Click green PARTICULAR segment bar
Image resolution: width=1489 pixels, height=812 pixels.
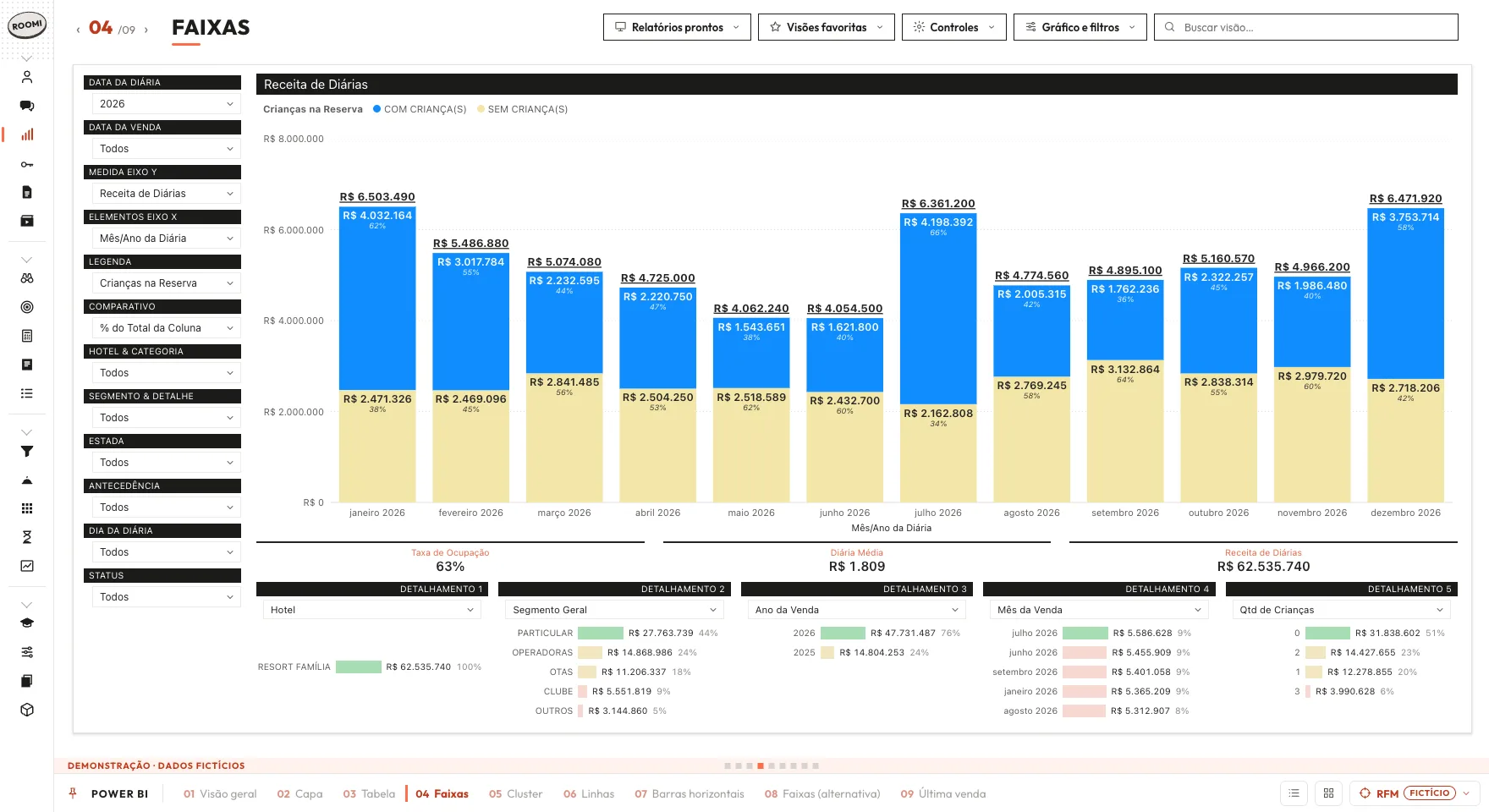(x=601, y=634)
